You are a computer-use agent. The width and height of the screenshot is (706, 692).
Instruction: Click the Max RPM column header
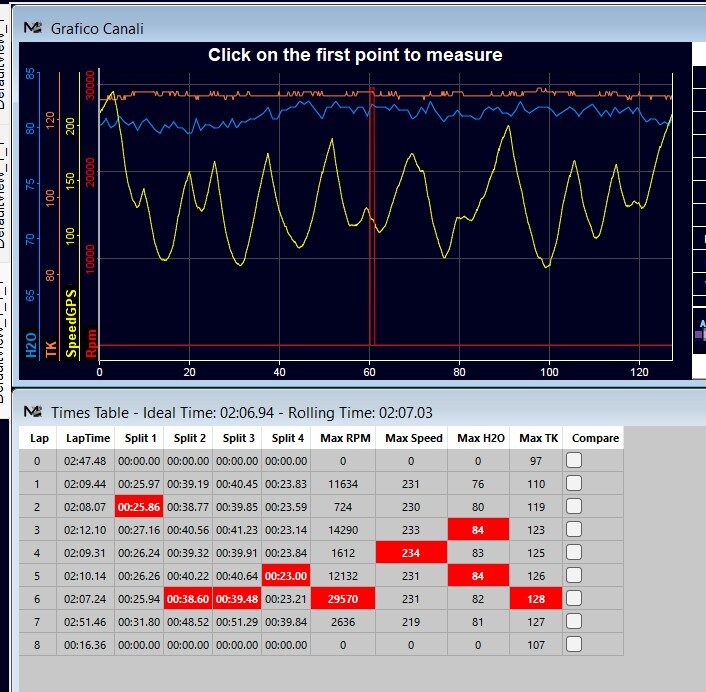(345, 438)
